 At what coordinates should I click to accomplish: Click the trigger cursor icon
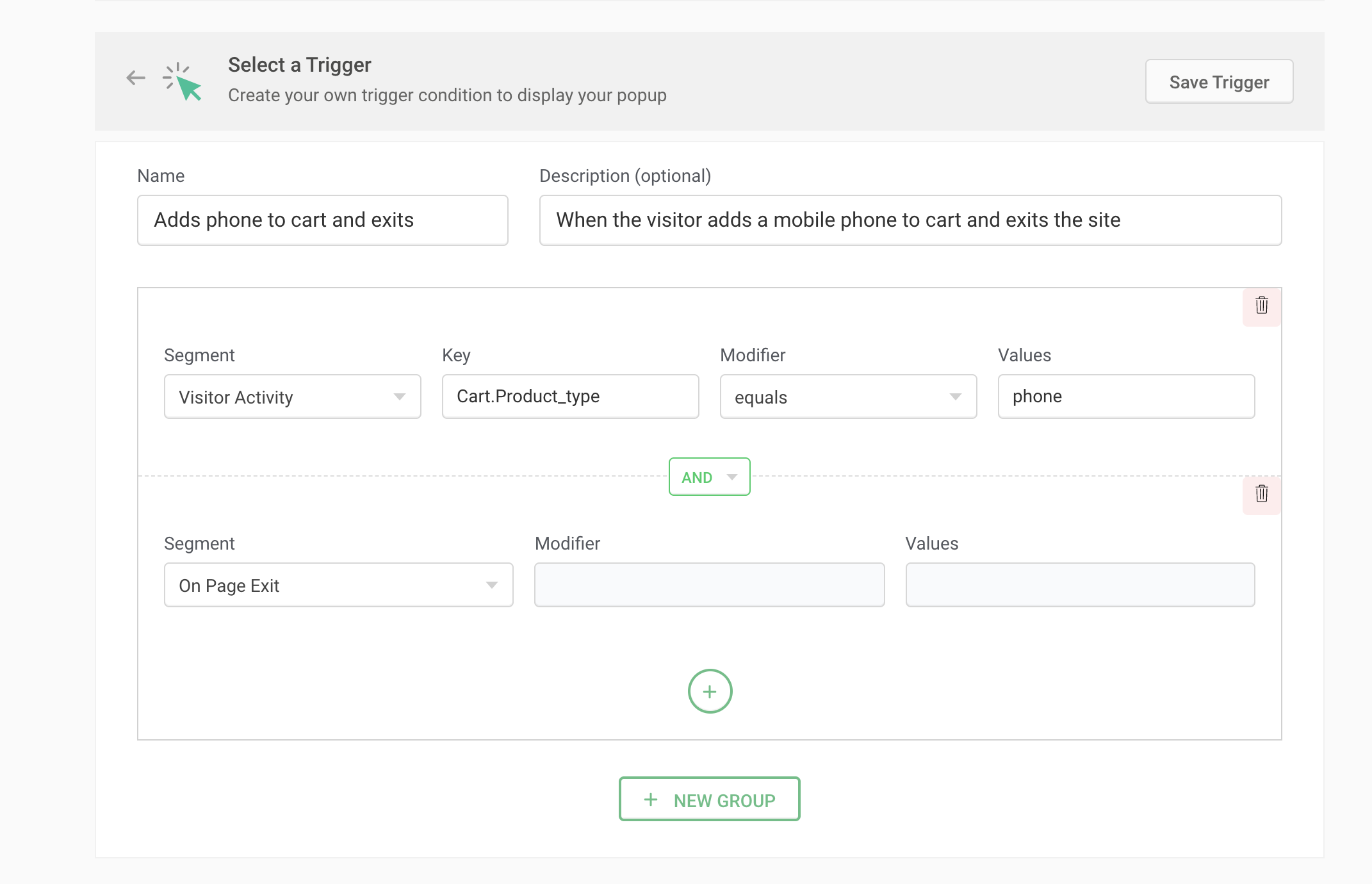point(183,82)
